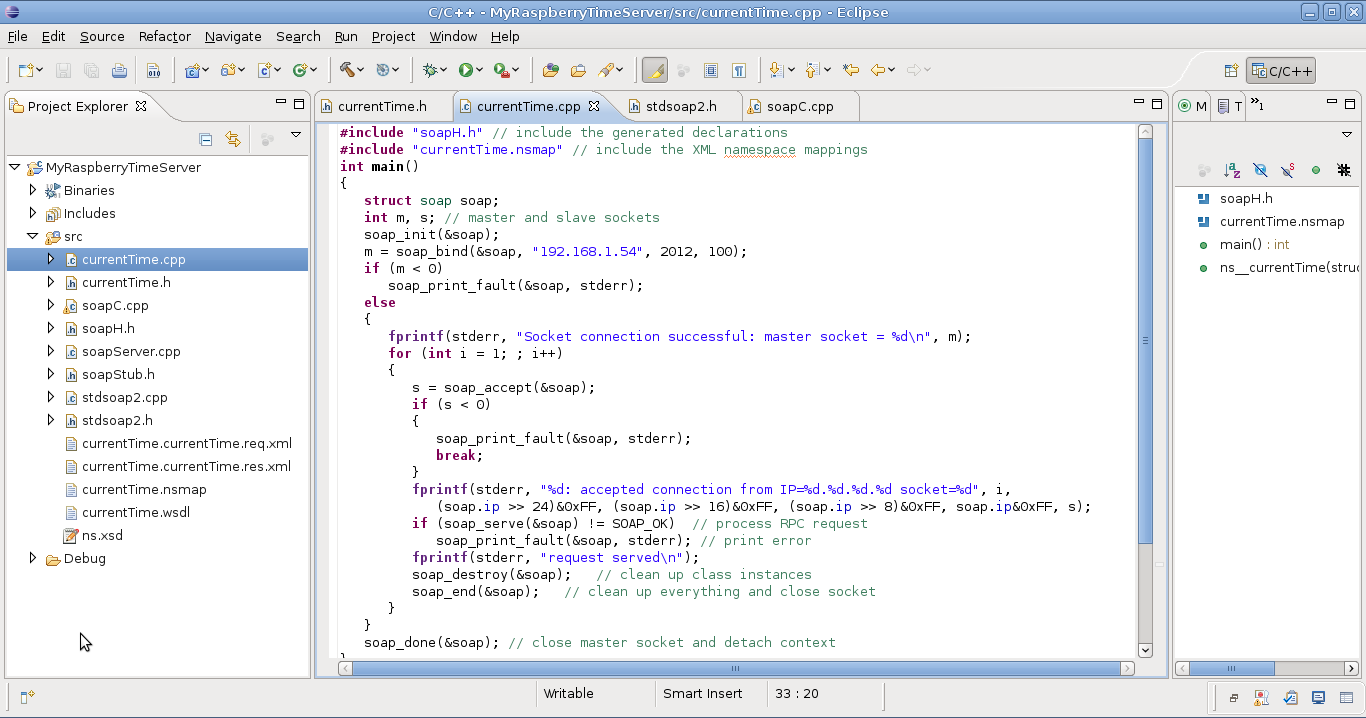The image size is (1366, 718).
Task: Toggle alphabetical sort in the Outline view
Action: point(1232,170)
